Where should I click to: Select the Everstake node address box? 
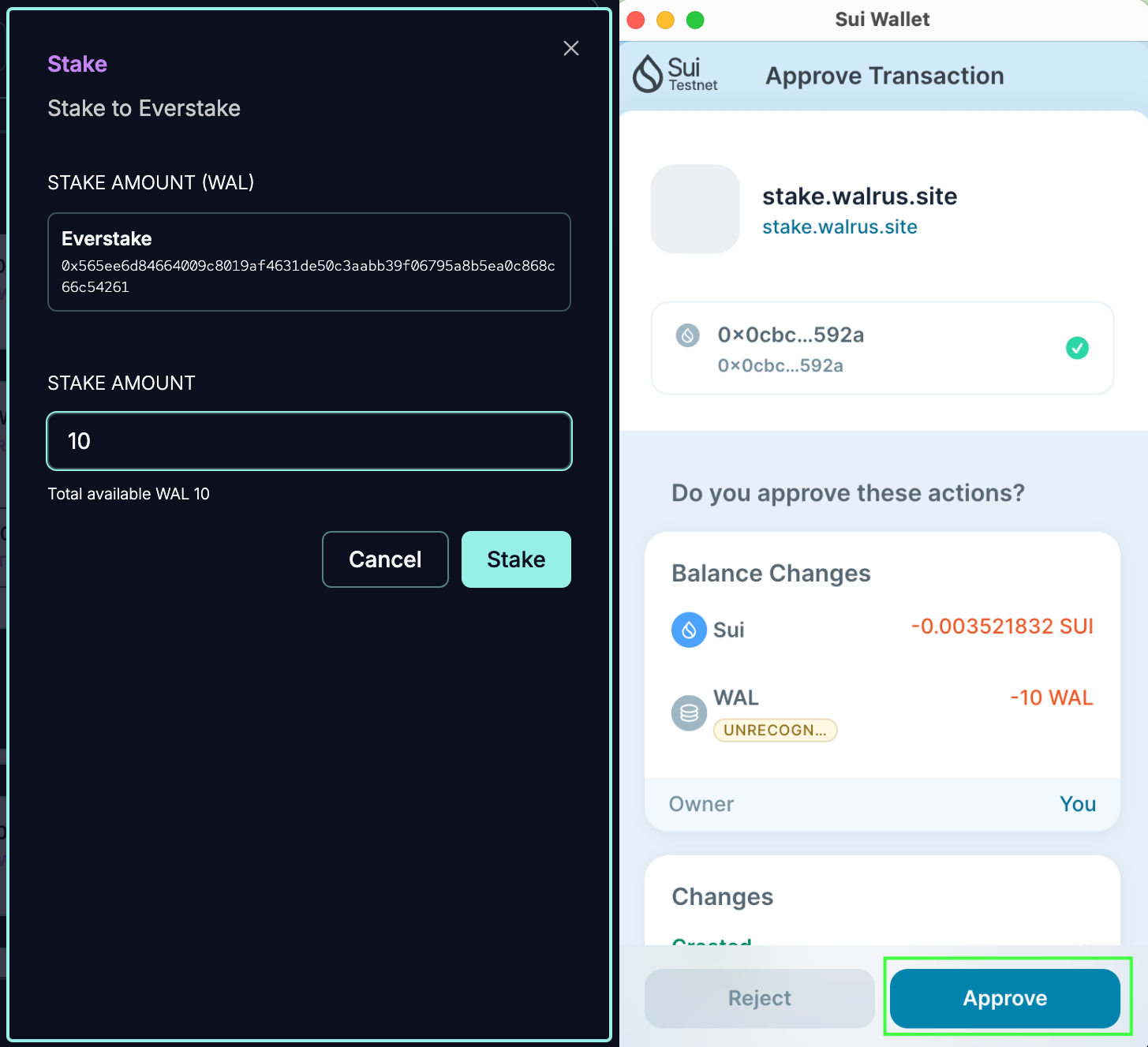click(309, 262)
